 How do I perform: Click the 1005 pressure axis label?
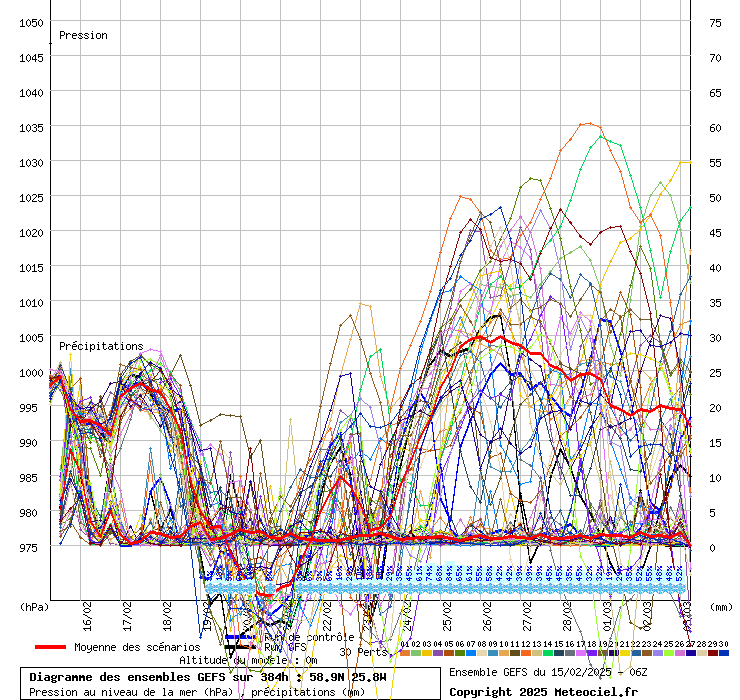[x=31, y=338]
